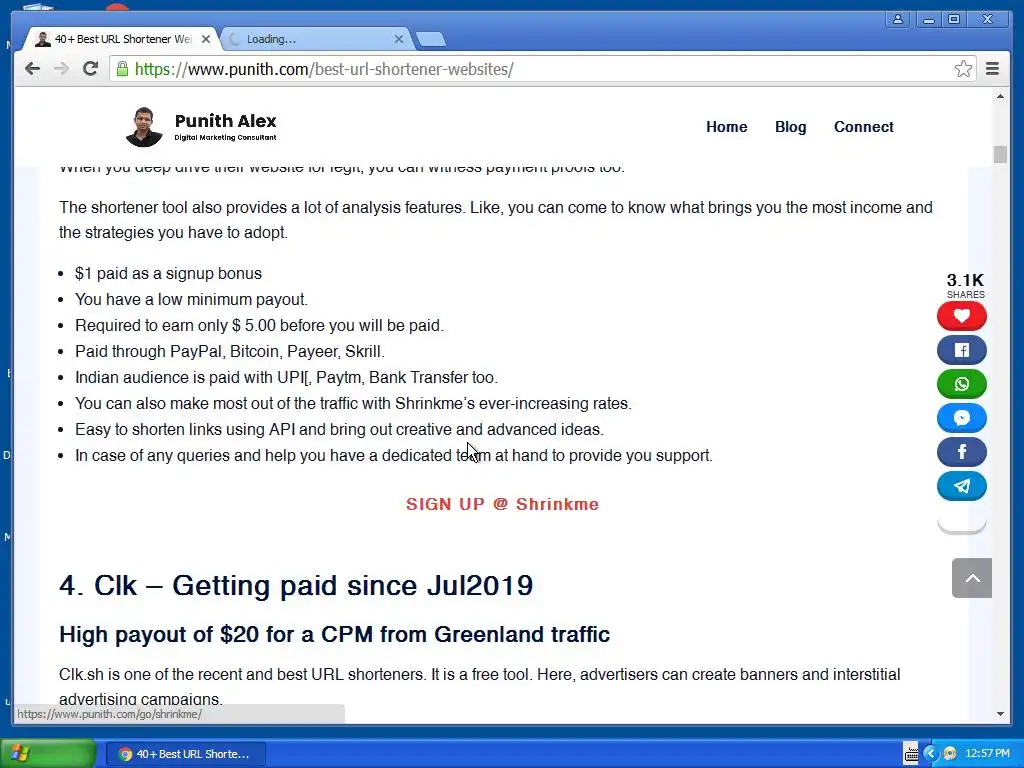Click the 3.1K shares counter
Screen dimensions: 1024x768
(965, 285)
